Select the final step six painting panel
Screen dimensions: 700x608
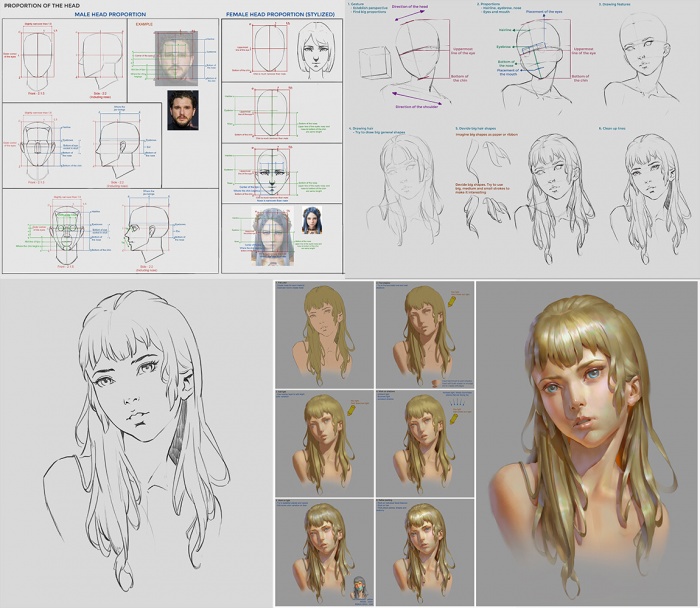[424, 550]
